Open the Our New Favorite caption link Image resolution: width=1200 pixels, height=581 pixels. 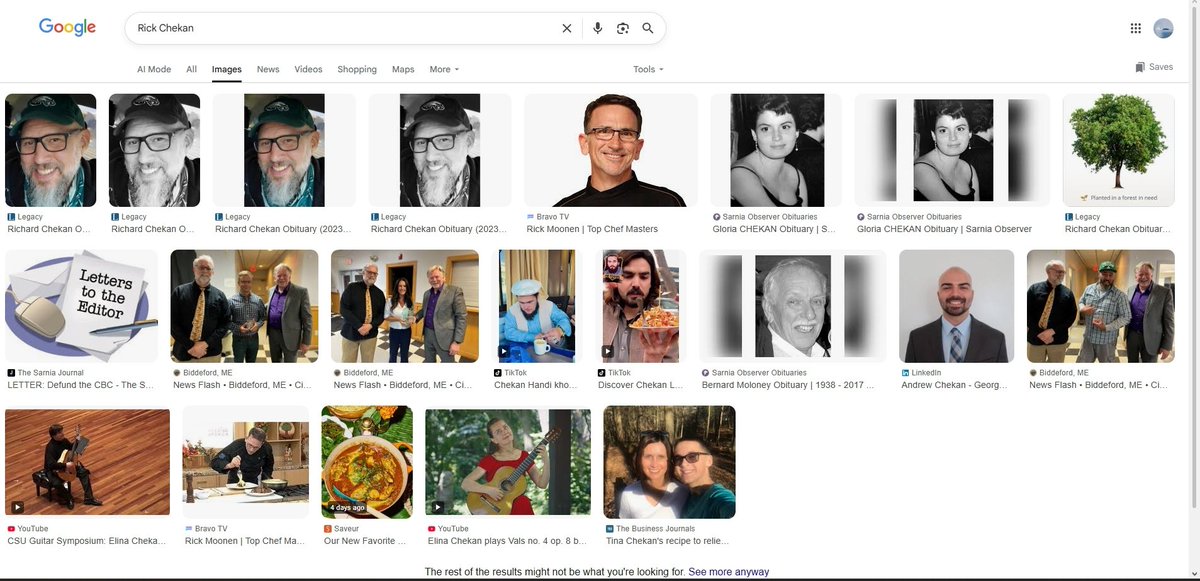pyautogui.click(x=365, y=541)
